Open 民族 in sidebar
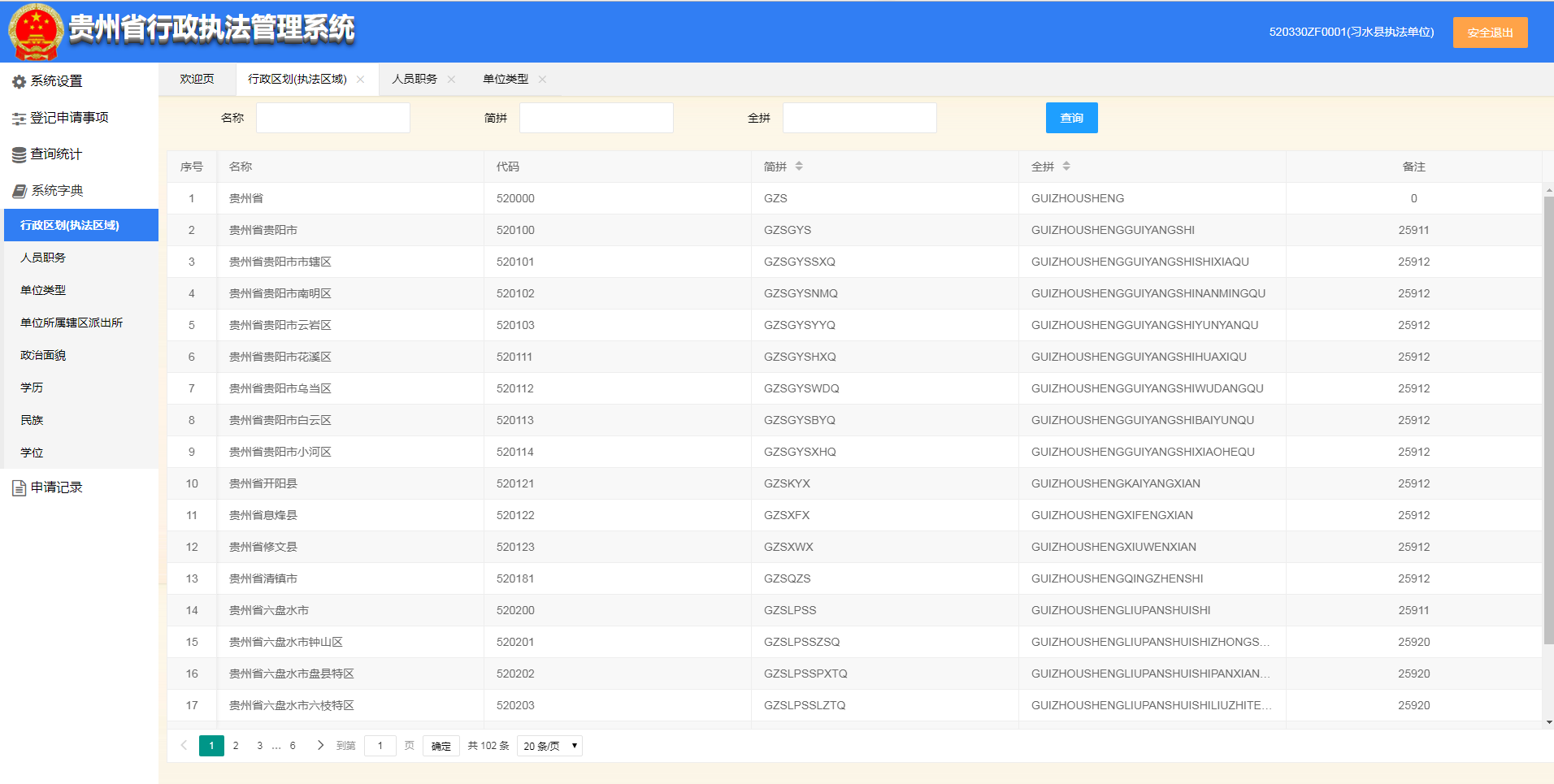This screenshot has width=1554, height=784. point(81,420)
